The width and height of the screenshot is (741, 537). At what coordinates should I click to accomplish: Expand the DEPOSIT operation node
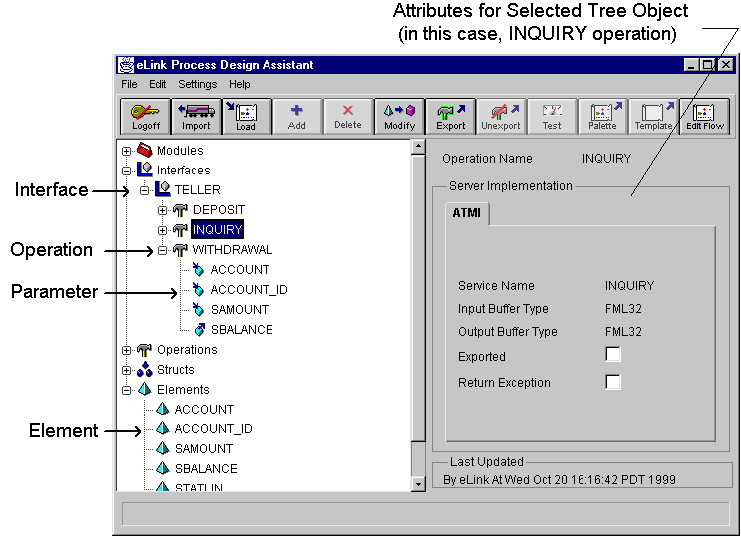pos(163,210)
